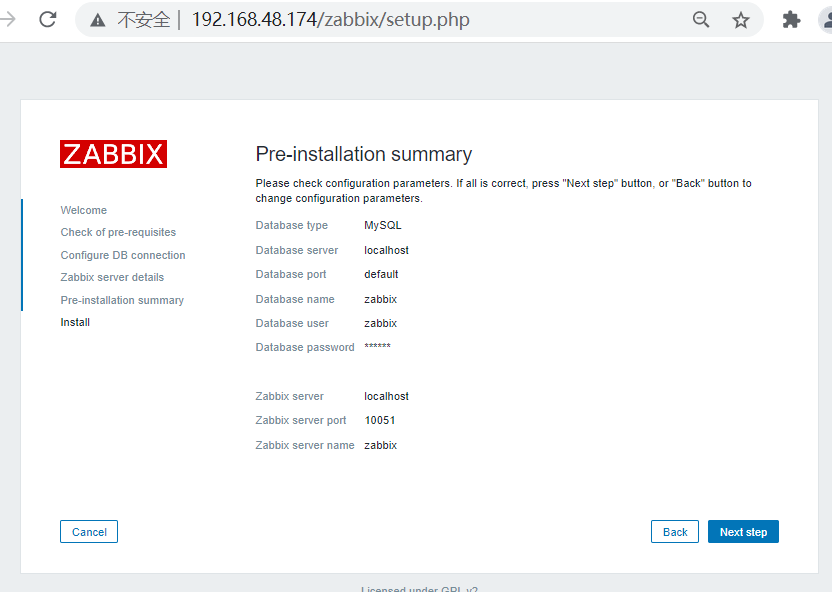The width and height of the screenshot is (832, 592).
Task: Open the browser extensions puzzle icon
Action: 791,20
